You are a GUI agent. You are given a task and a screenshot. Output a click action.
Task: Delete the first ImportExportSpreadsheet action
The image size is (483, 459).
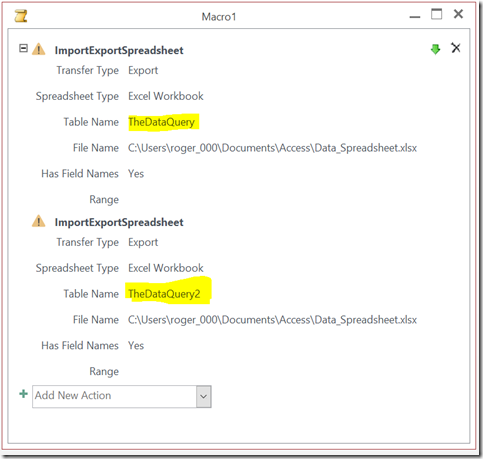tap(456, 48)
